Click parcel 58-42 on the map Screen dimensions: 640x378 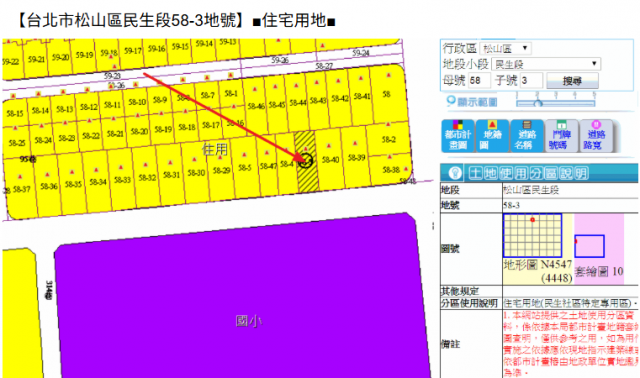pyautogui.click(x=340, y=98)
